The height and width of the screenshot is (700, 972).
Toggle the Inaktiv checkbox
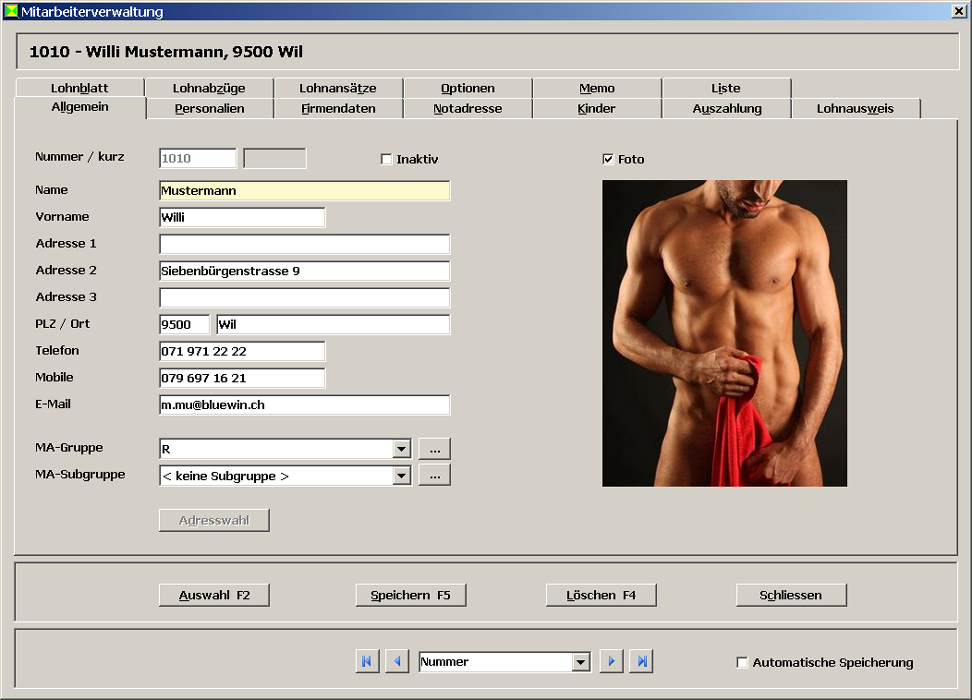(x=387, y=160)
